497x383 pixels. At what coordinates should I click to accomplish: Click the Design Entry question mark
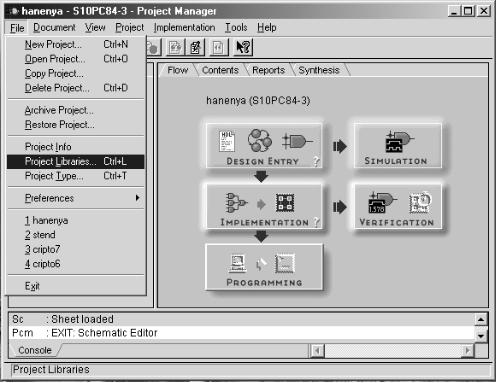pos(316,161)
